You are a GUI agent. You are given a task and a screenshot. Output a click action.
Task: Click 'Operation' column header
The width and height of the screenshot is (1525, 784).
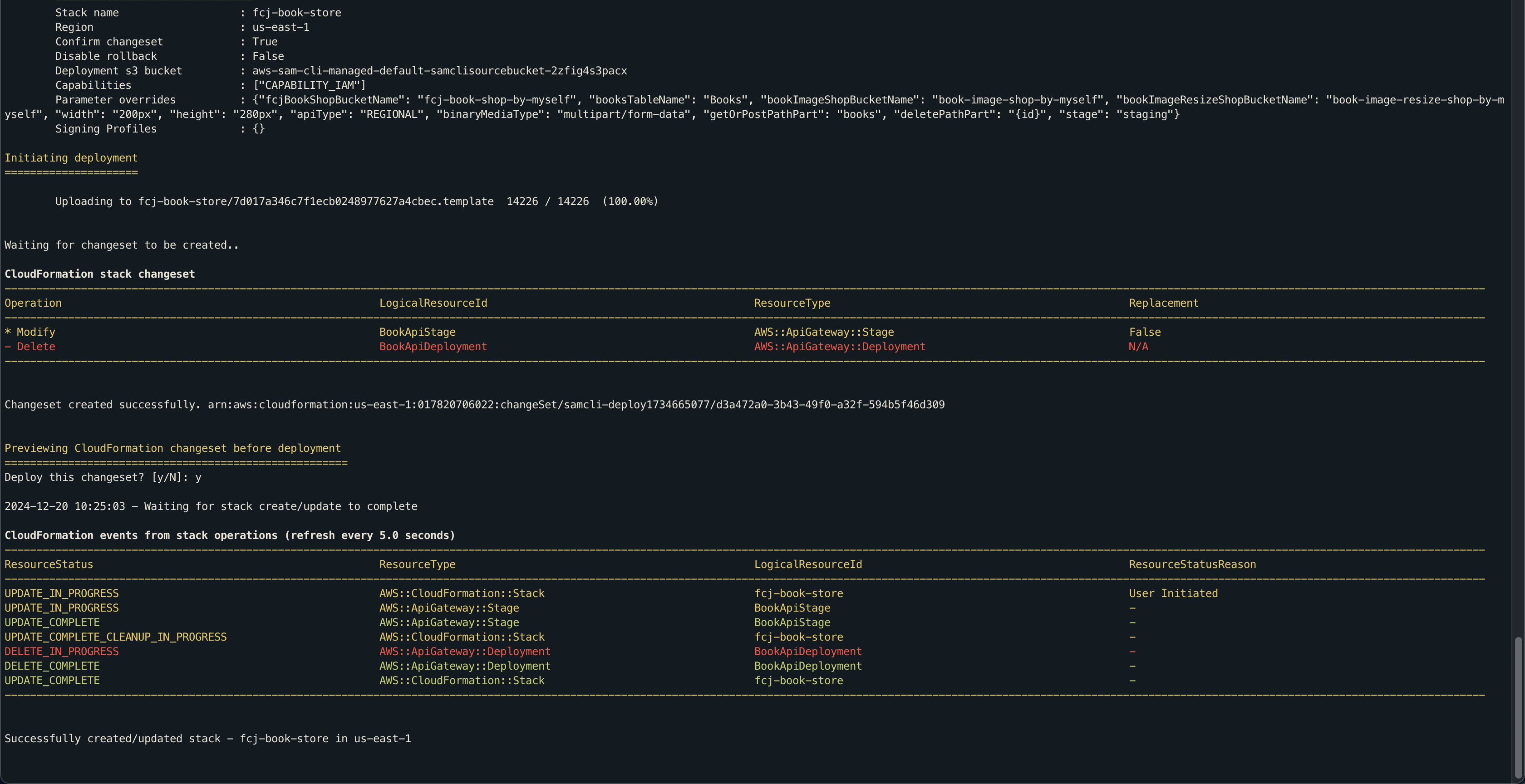(x=33, y=303)
